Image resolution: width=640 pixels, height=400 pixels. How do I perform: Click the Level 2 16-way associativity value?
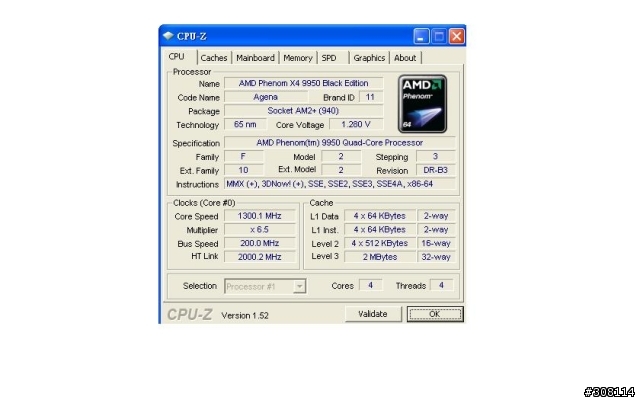(x=436, y=243)
